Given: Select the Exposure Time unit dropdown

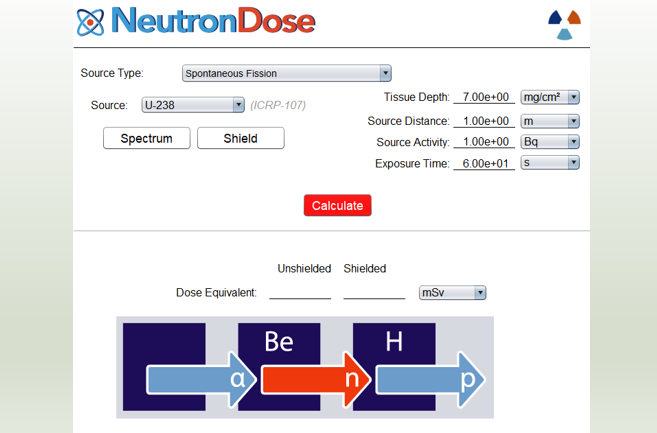Looking at the screenshot, I should [550, 163].
